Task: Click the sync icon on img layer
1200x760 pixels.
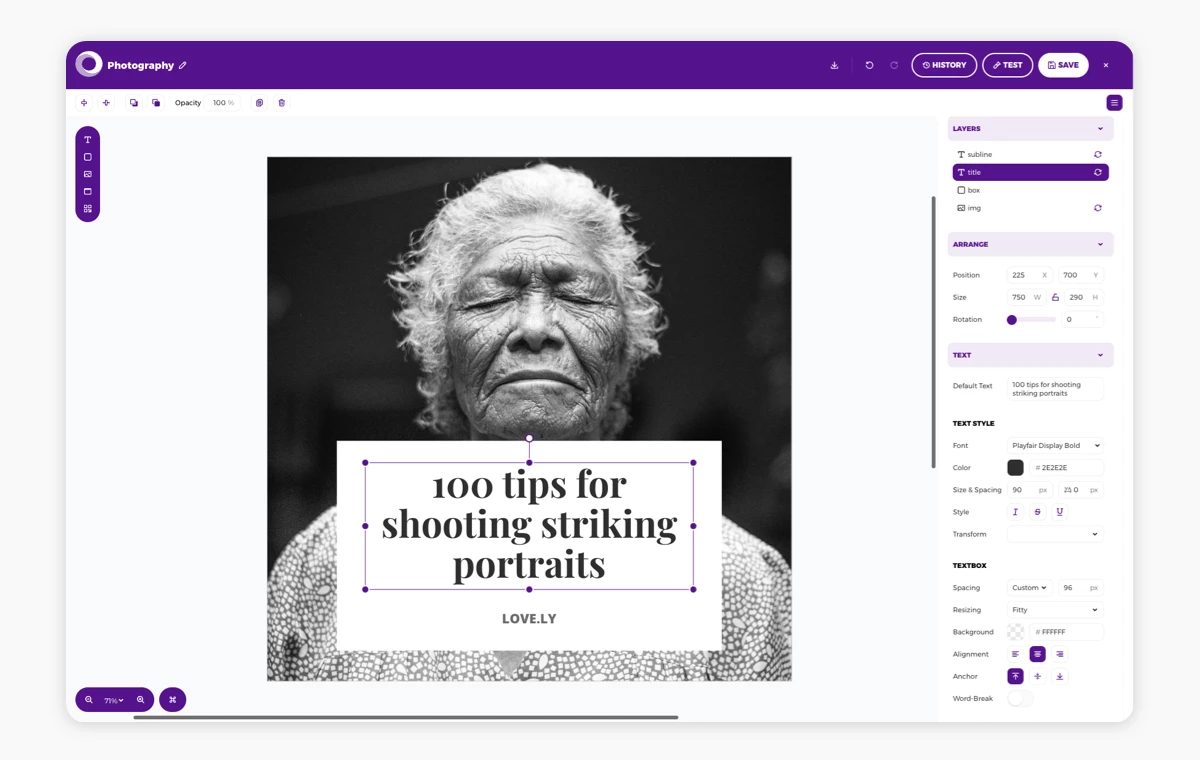Action: (x=1097, y=208)
